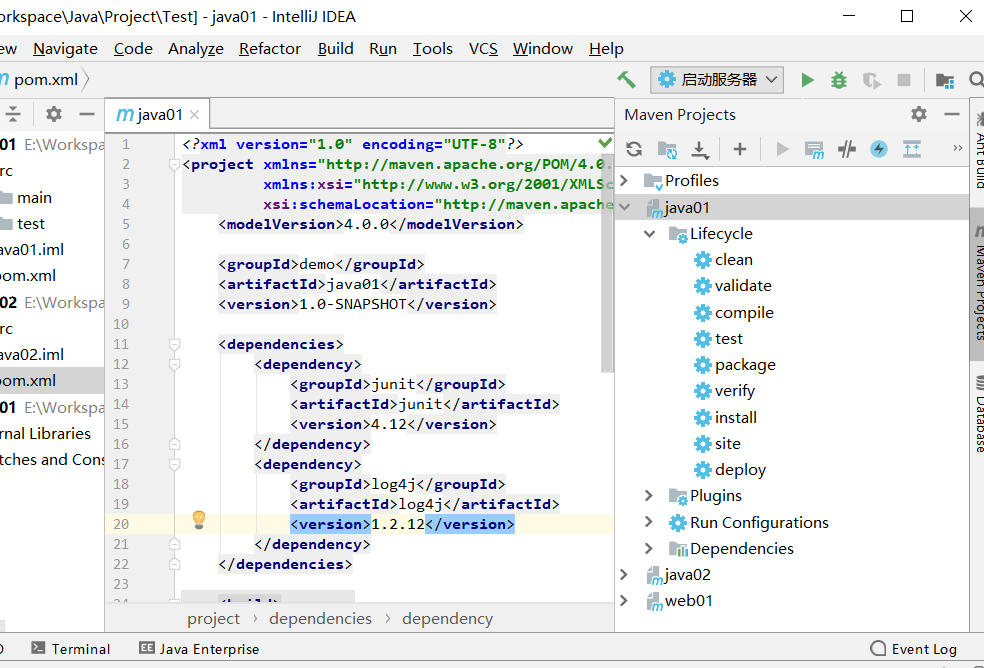Click the green inspection checkmark in editor

605,143
